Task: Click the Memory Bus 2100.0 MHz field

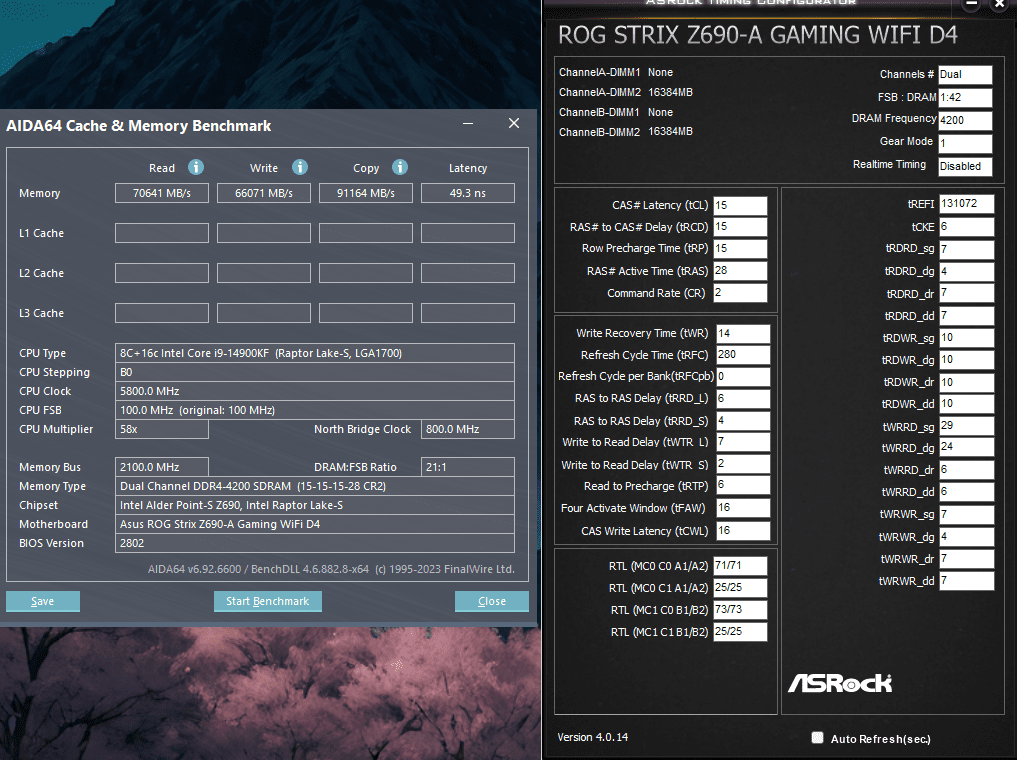Action: tap(162, 467)
